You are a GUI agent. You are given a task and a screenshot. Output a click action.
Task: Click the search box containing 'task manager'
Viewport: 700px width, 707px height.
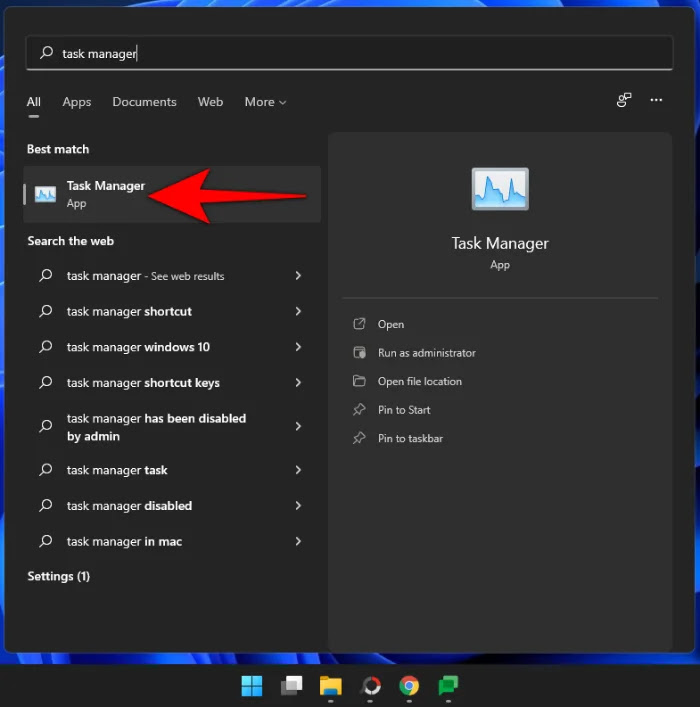pos(350,53)
